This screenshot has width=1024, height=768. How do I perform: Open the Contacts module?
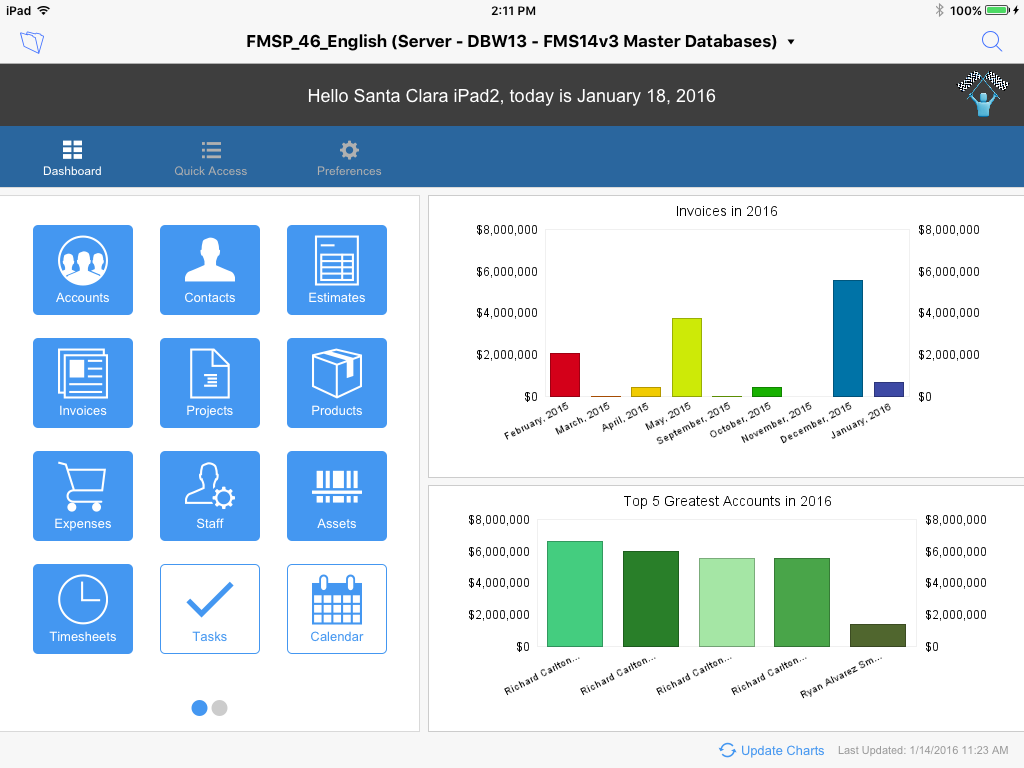click(x=210, y=270)
